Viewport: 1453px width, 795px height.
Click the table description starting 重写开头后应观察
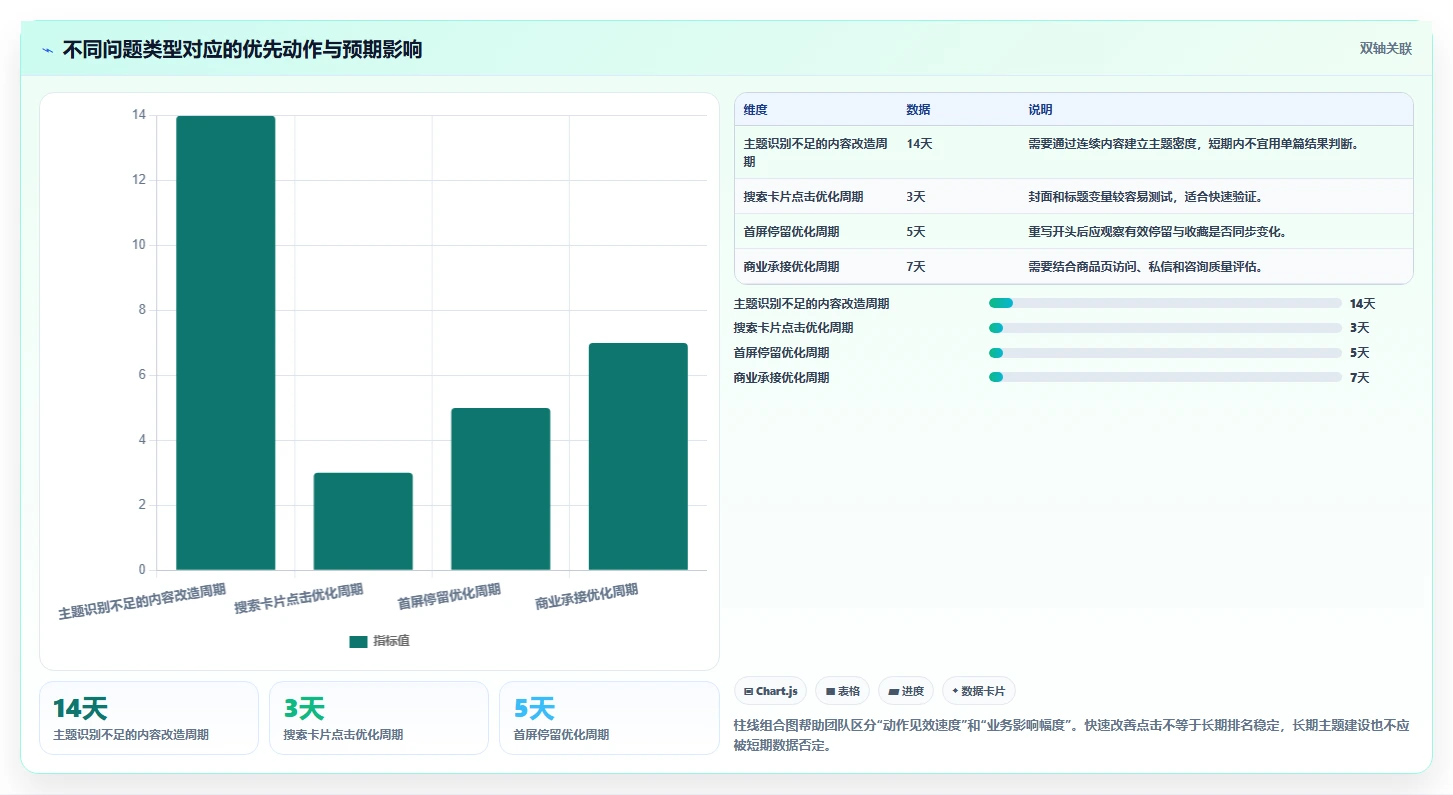(1157, 231)
